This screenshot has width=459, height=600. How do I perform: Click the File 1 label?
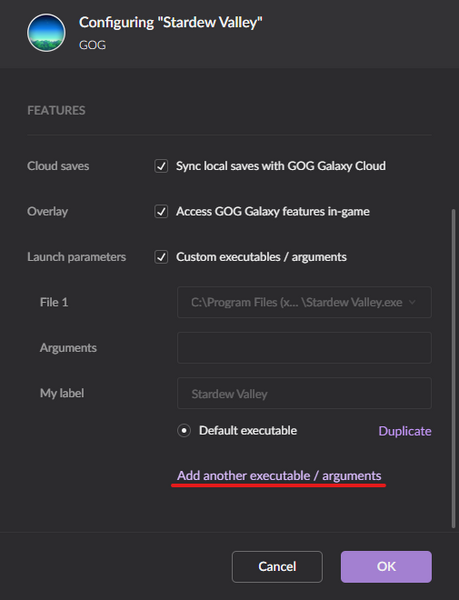tap(54, 302)
